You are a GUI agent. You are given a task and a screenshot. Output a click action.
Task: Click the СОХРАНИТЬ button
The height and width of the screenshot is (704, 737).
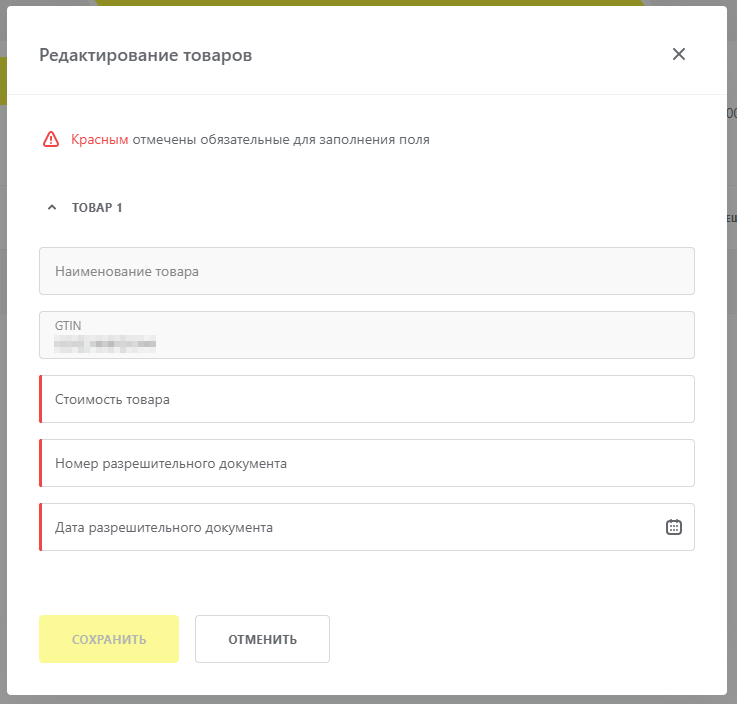pyautogui.click(x=109, y=639)
